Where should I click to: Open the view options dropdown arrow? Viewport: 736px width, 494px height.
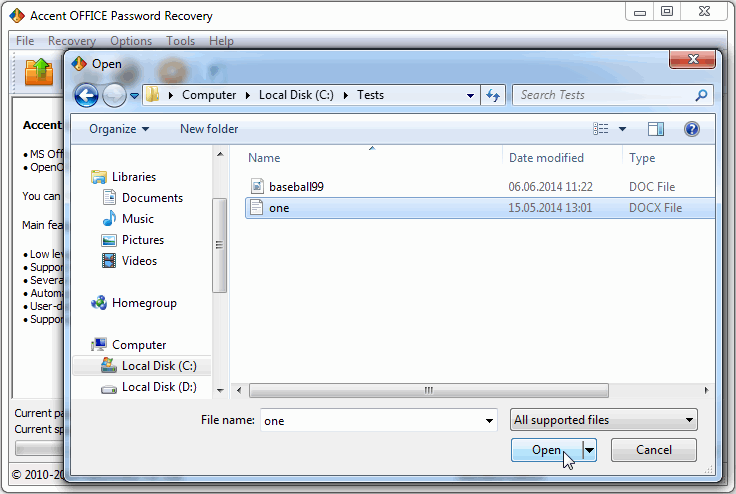[x=622, y=129]
